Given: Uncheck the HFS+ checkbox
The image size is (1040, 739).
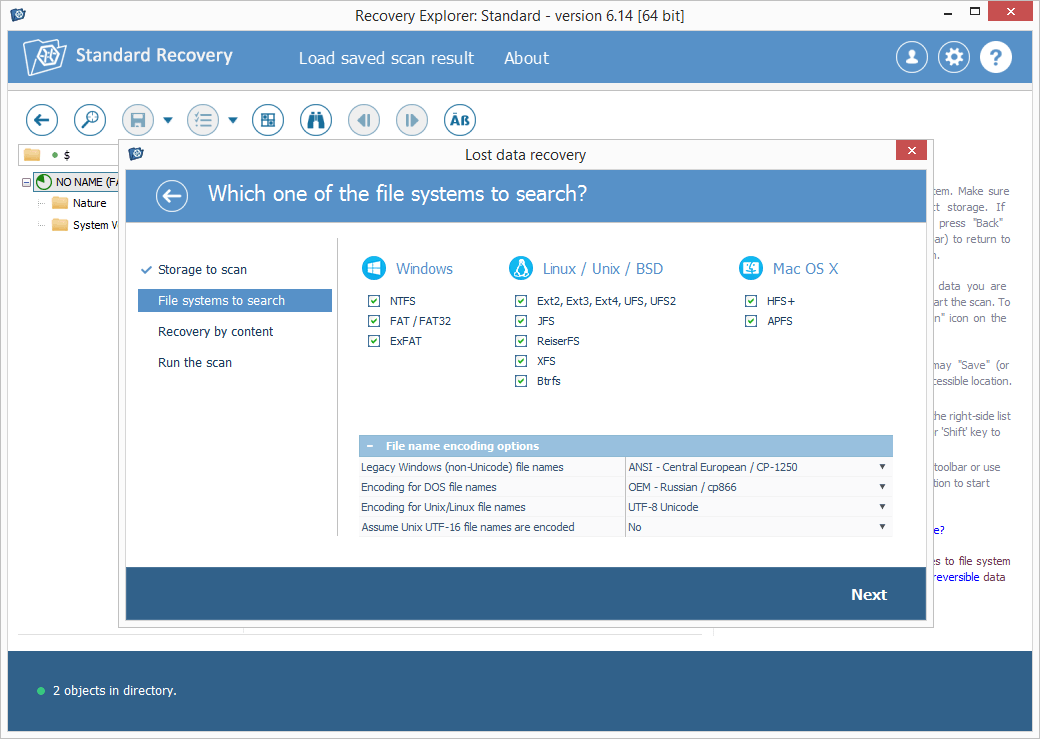Looking at the screenshot, I should click(751, 301).
